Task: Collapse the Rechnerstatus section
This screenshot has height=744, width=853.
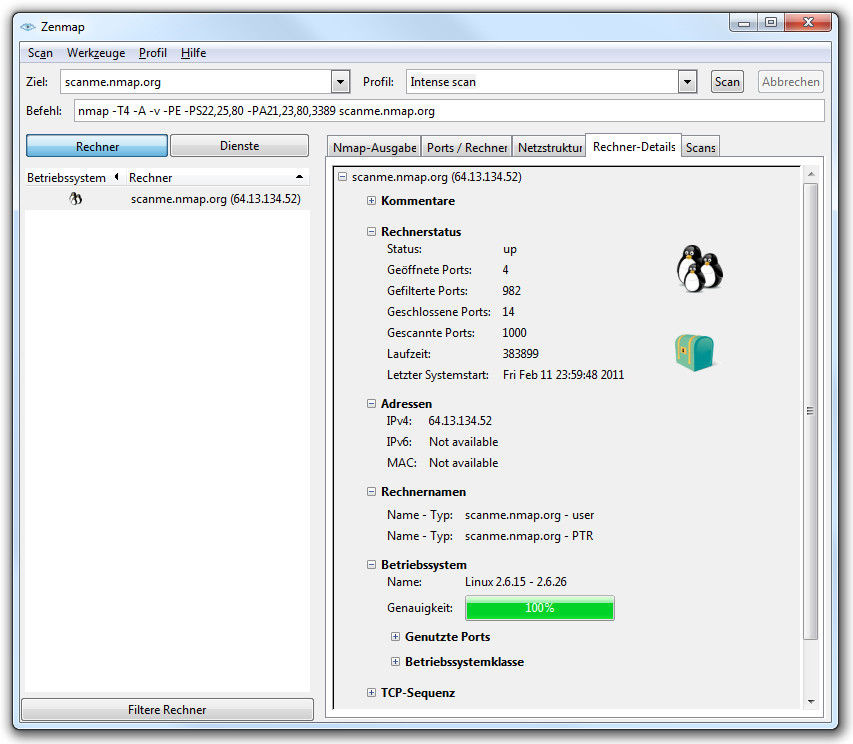Action: coord(371,232)
